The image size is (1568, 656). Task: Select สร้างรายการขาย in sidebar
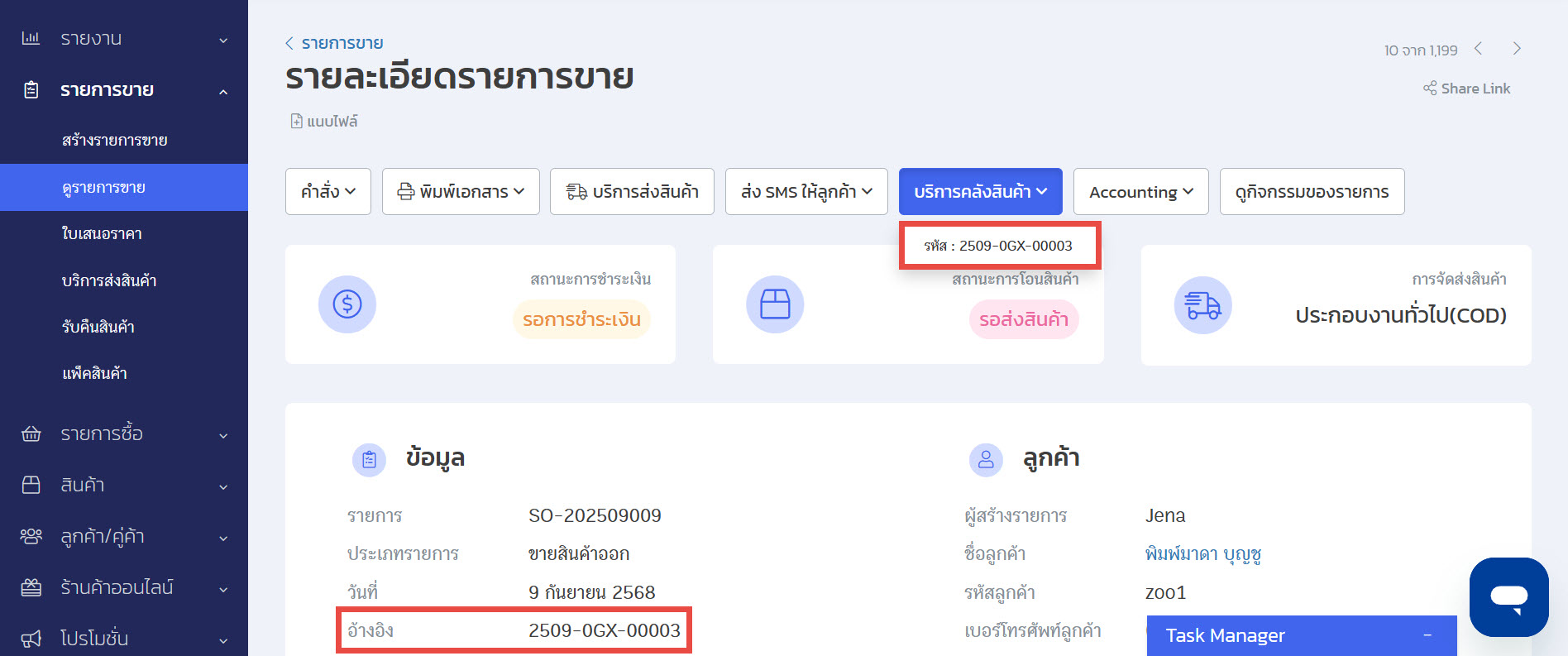point(115,141)
